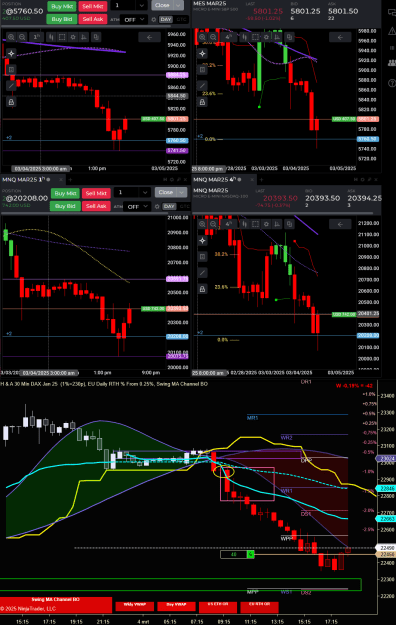The width and height of the screenshot is (396, 625).
Task: Select GTC time-in-force in MNQ order panel
Action: [185, 206]
